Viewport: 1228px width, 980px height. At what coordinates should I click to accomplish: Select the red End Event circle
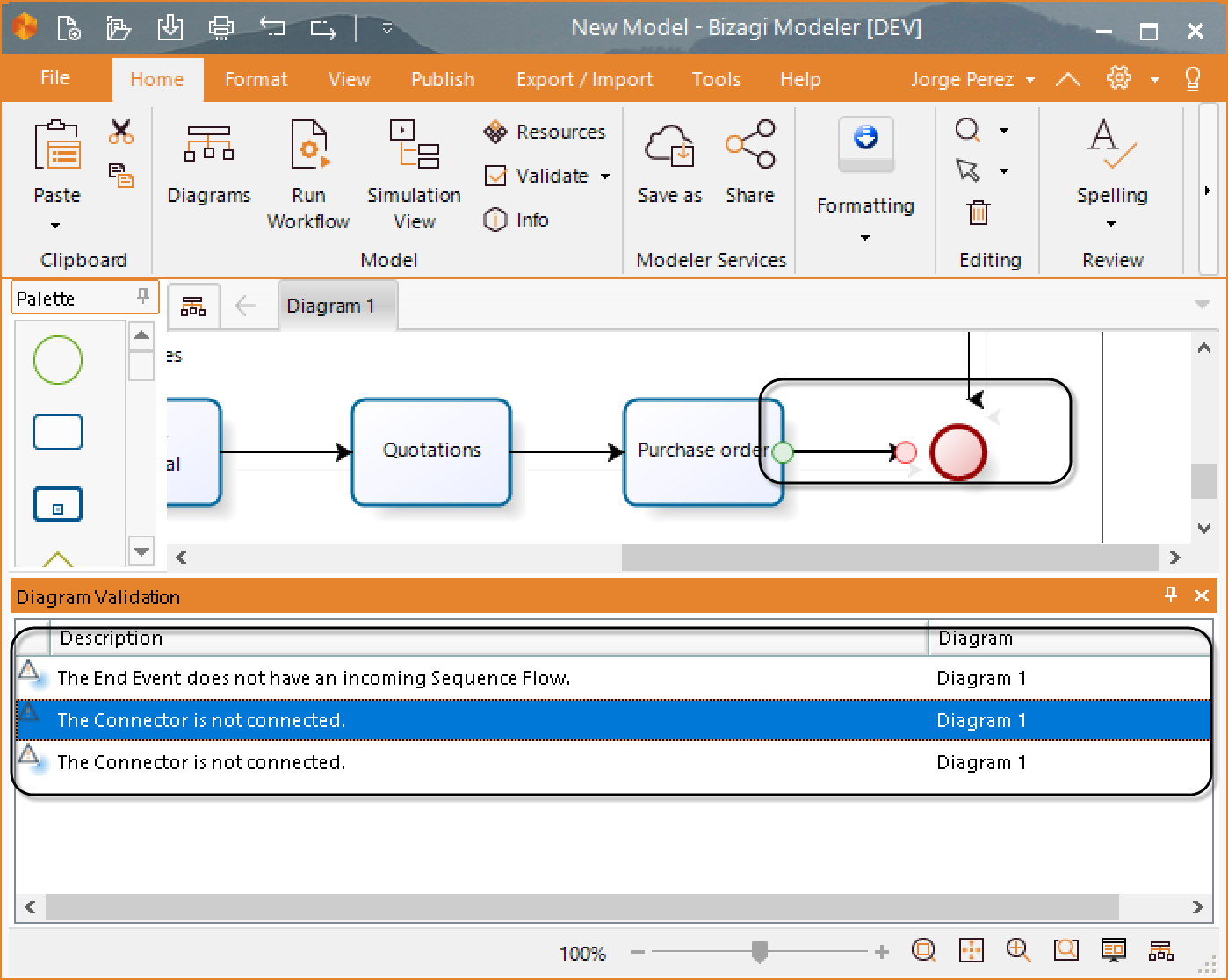coord(958,452)
